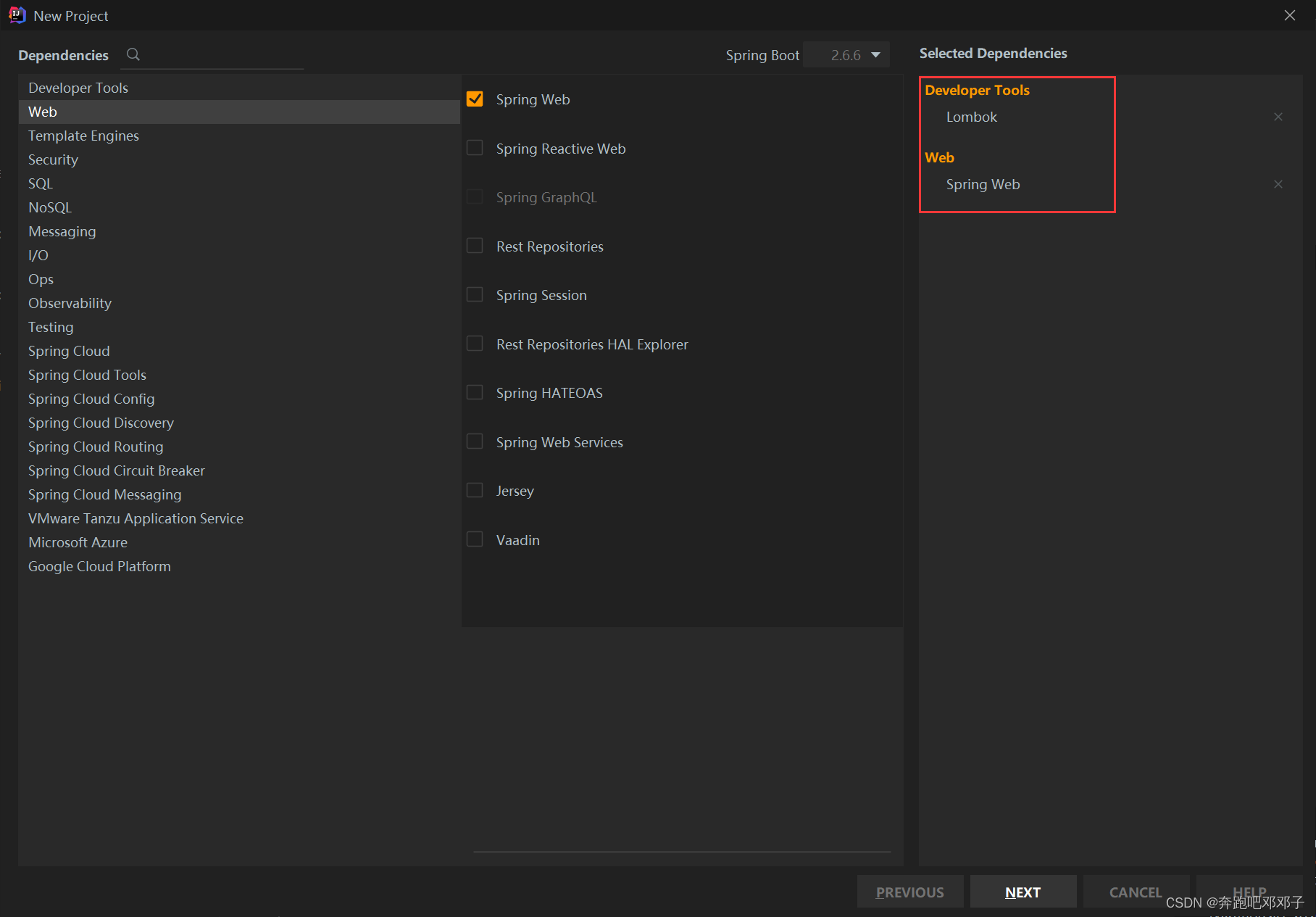Click the Rest Repositories HAL Explorer label
The height and width of the screenshot is (917, 1316).
592,344
